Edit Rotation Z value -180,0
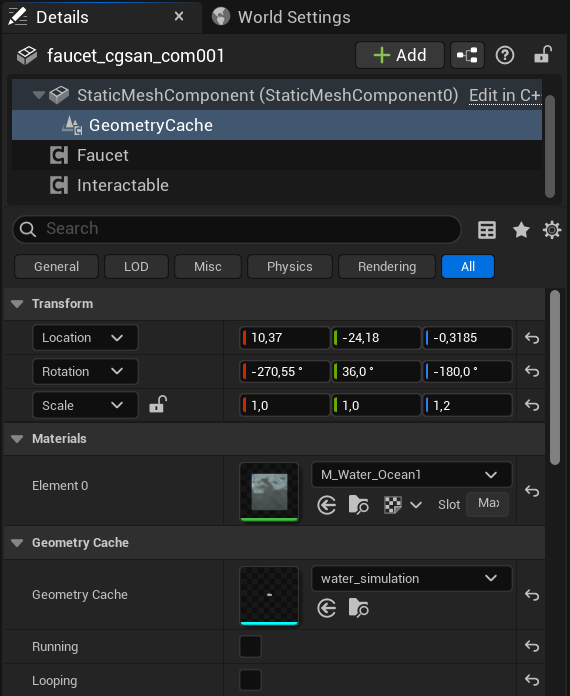This screenshot has height=696, width=570. (467, 372)
